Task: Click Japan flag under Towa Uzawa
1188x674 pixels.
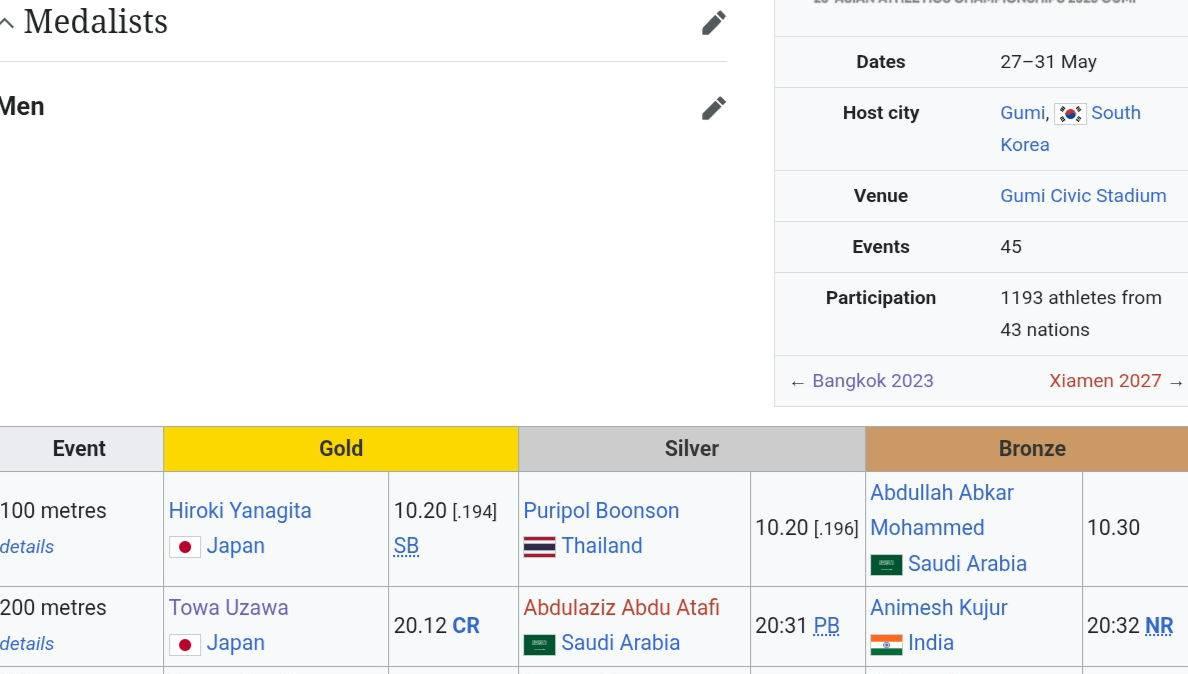Action: point(185,644)
